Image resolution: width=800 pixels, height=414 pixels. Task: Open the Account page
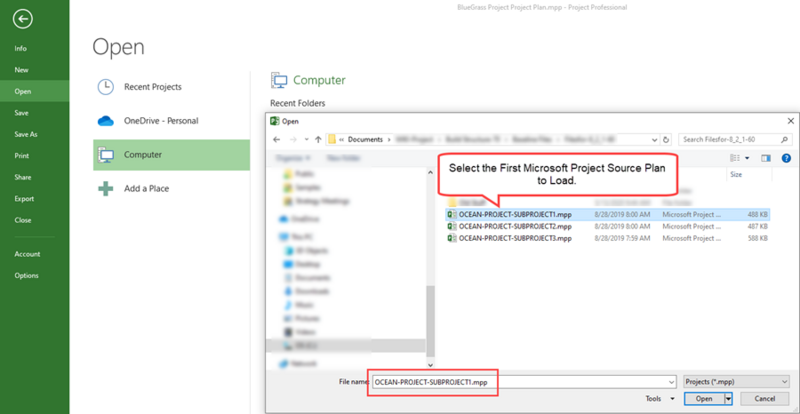[27, 254]
